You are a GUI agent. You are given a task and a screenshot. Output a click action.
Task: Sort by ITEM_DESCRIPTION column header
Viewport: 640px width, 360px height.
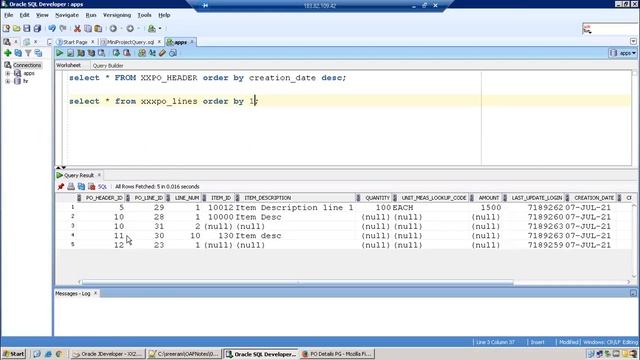[x=267, y=198]
